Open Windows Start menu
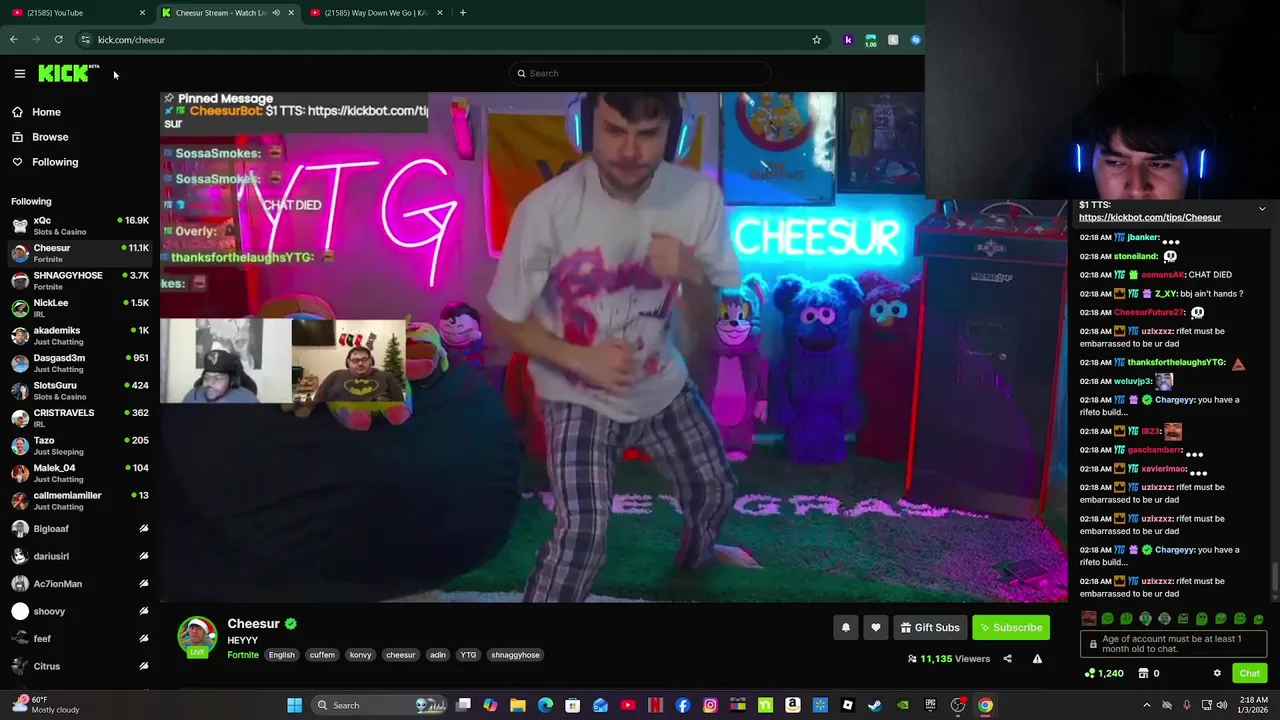The height and width of the screenshot is (720, 1280). pos(294,705)
